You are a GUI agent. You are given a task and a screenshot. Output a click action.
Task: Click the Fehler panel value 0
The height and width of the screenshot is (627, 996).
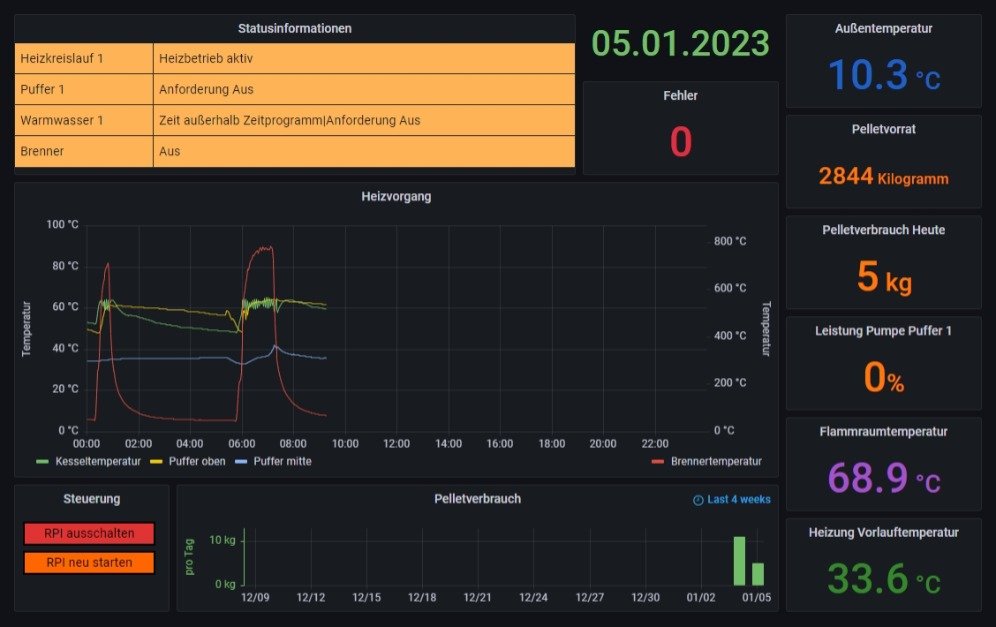(x=680, y=142)
